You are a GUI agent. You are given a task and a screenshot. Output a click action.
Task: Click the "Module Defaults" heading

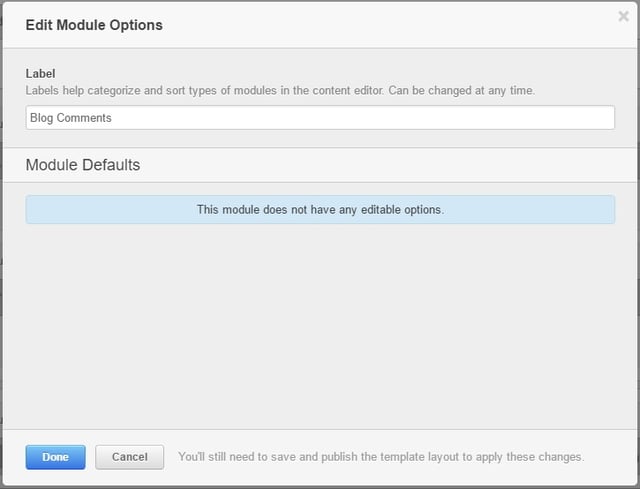click(x=83, y=165)
